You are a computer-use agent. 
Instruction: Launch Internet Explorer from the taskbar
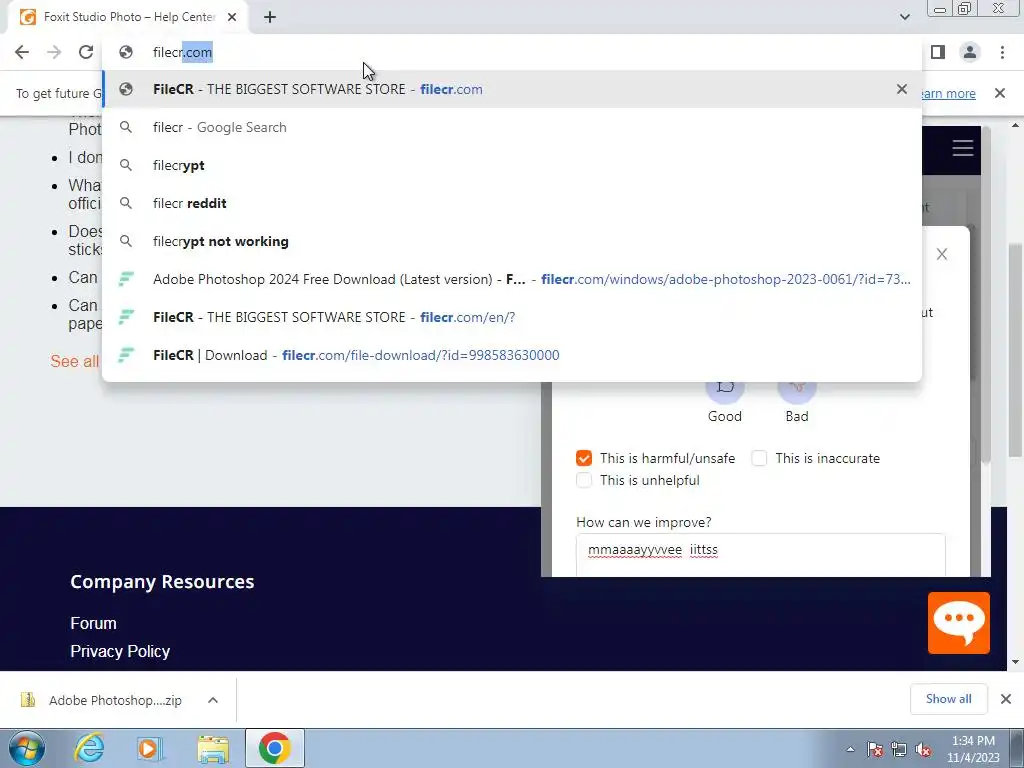[89, 748]
